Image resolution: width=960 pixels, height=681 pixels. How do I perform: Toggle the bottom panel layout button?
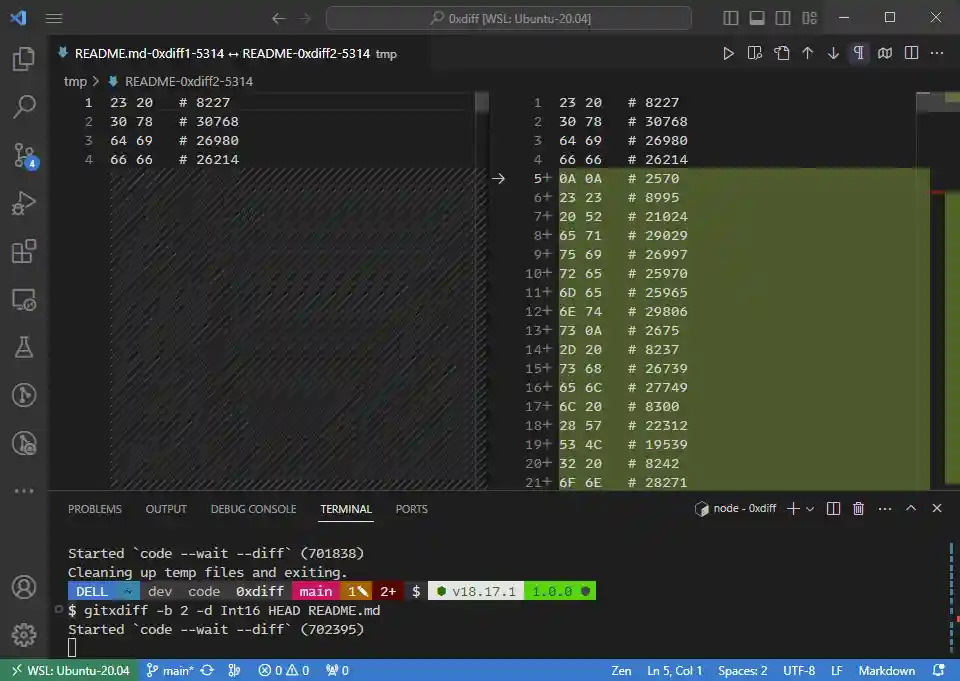[x=757, y=18]
